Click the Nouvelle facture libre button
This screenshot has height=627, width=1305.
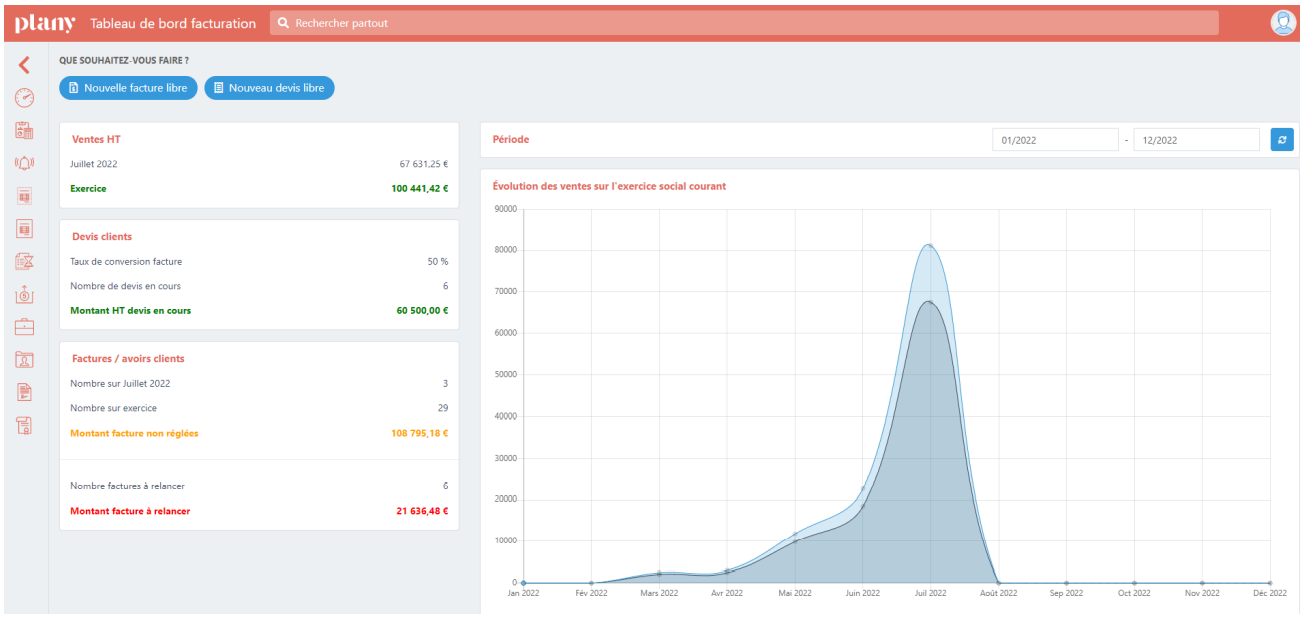[128, 88]
